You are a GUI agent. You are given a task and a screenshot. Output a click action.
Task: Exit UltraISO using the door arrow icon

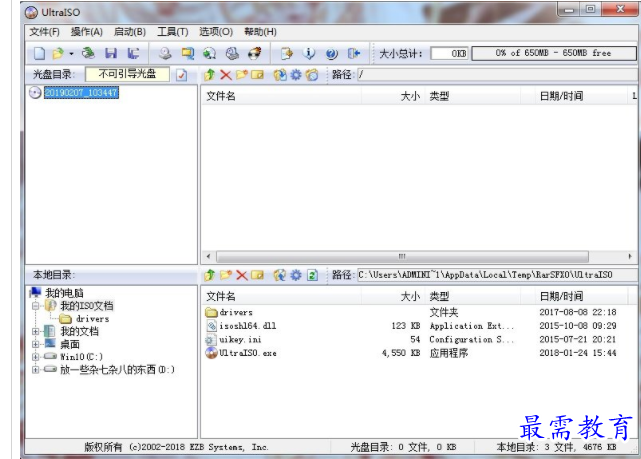click(354, 54)
